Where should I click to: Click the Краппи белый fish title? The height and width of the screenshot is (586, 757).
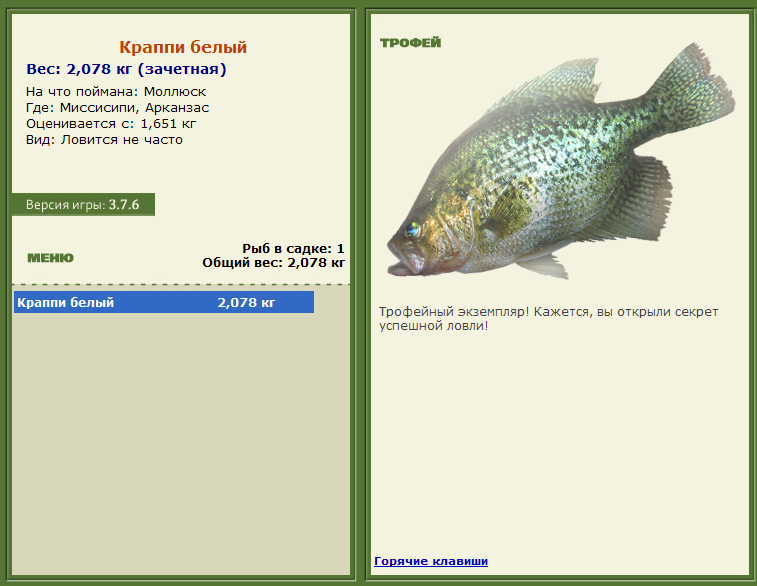(183, 47)
